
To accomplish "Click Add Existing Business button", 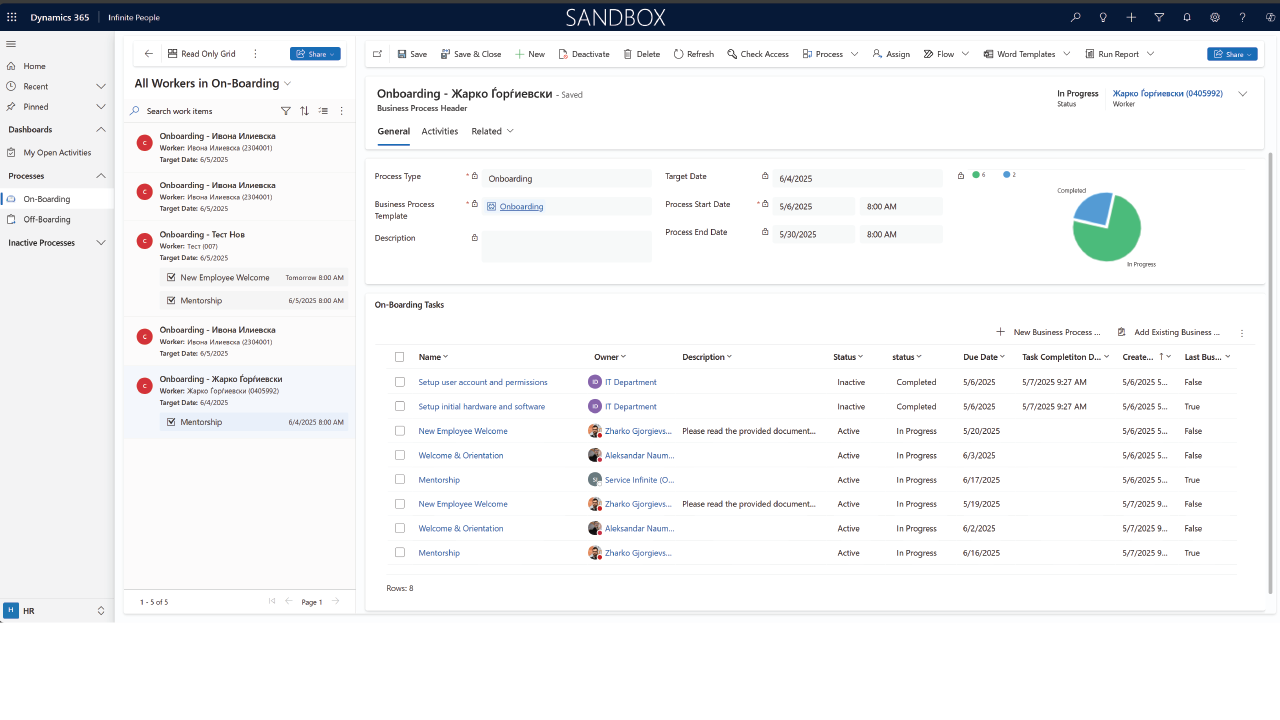I will click(1169, 332).
